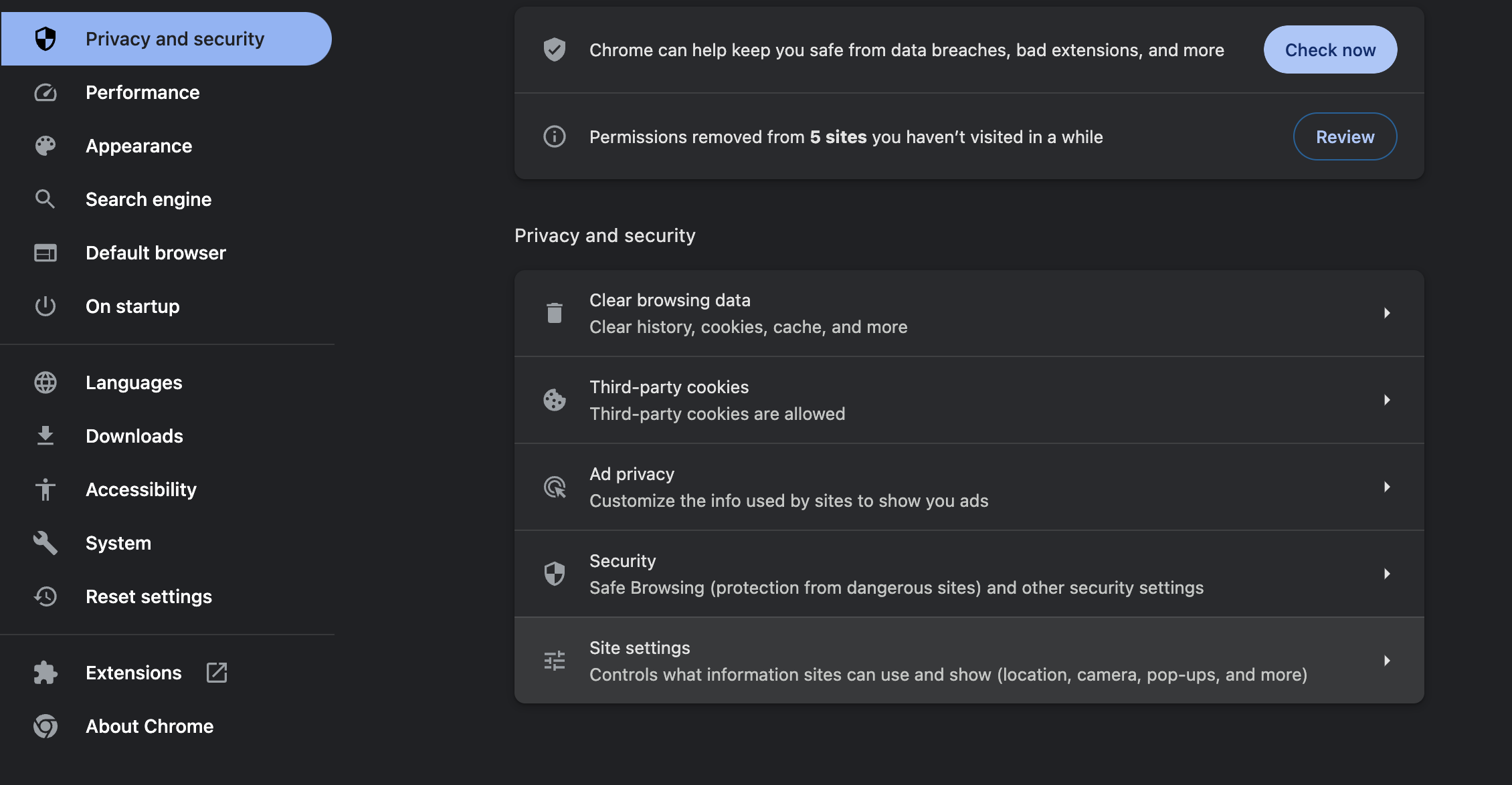Click the Site settings sliders icon
This screenshot has width=1512, height=785.
point(555,661)
